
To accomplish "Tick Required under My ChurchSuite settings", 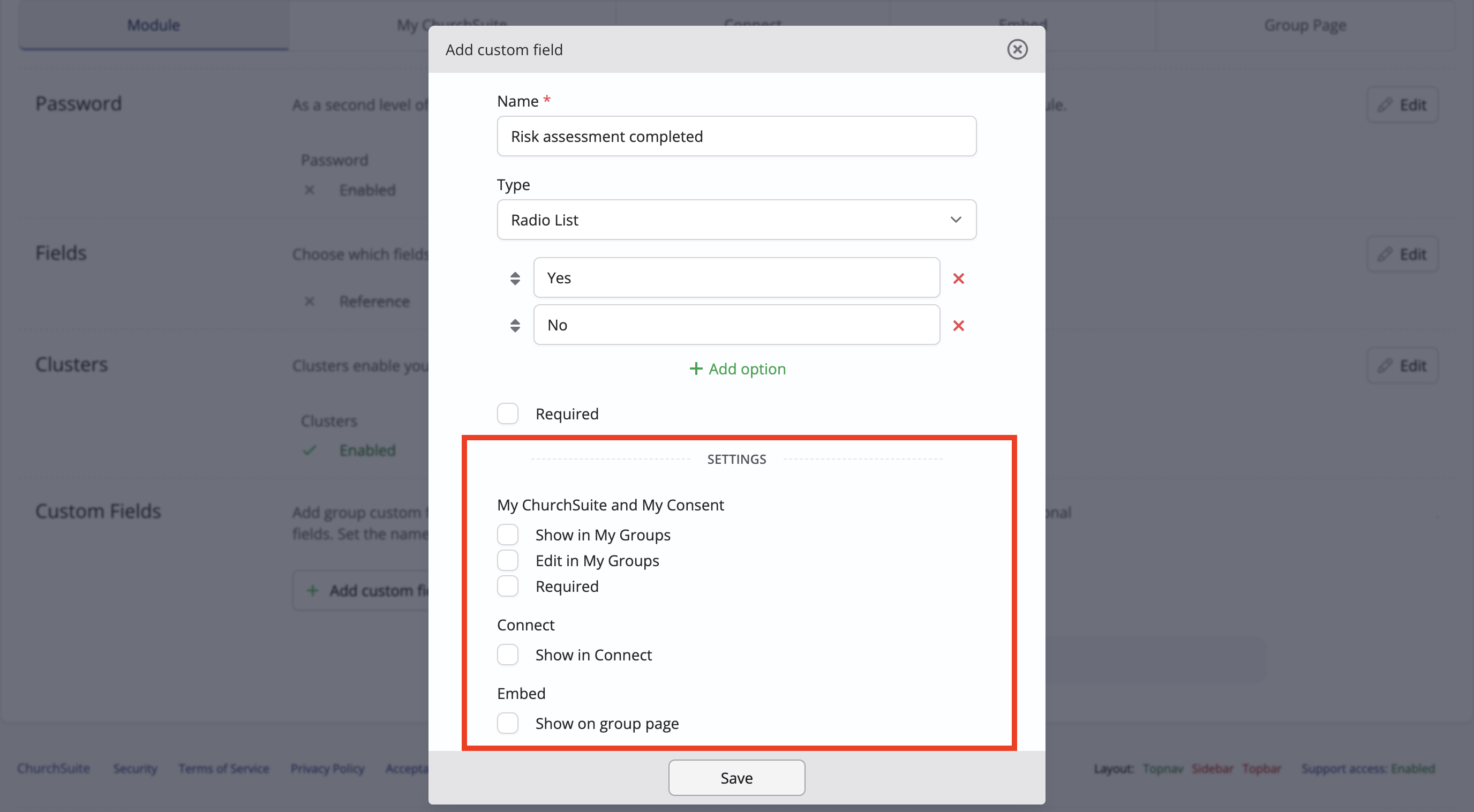I will point(508,586).
